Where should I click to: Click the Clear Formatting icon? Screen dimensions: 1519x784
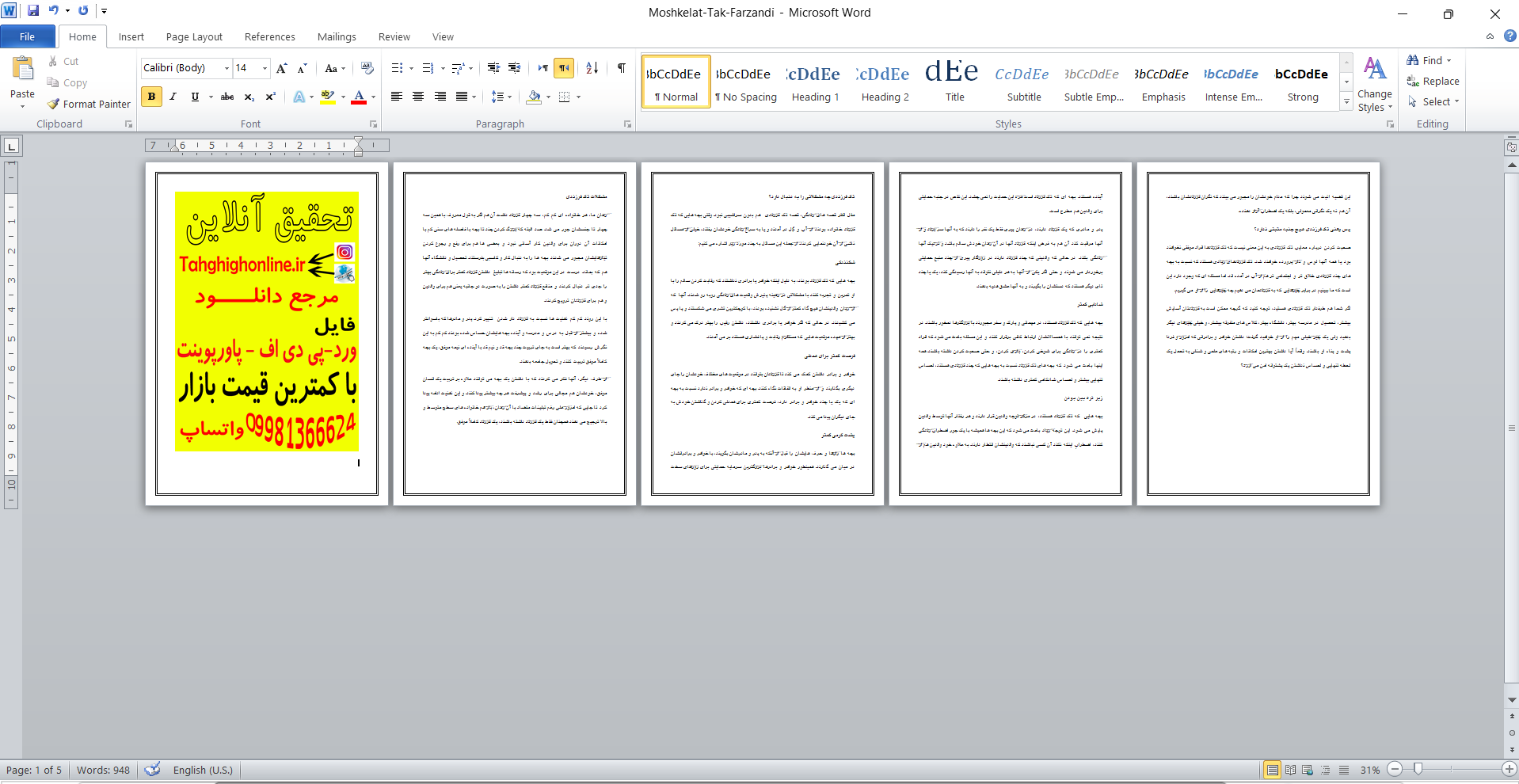click(367, 68)
